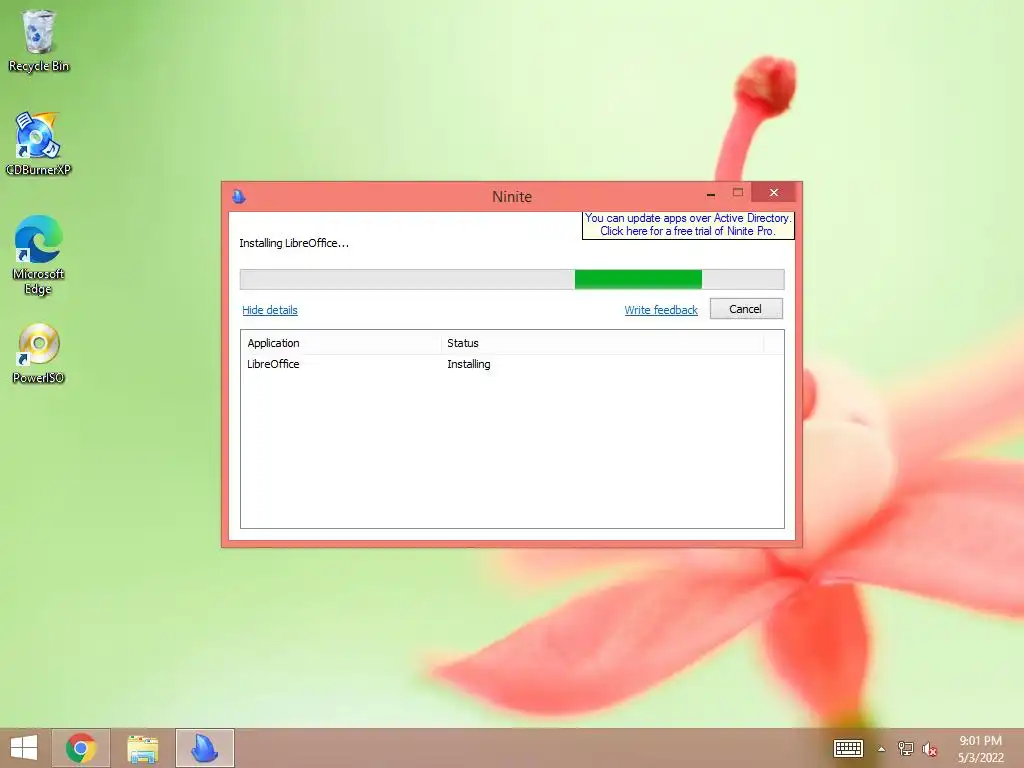Click the Application column header
This screenshot has height=768, width=1024.
pyautogui.click(x=341, y=343)
